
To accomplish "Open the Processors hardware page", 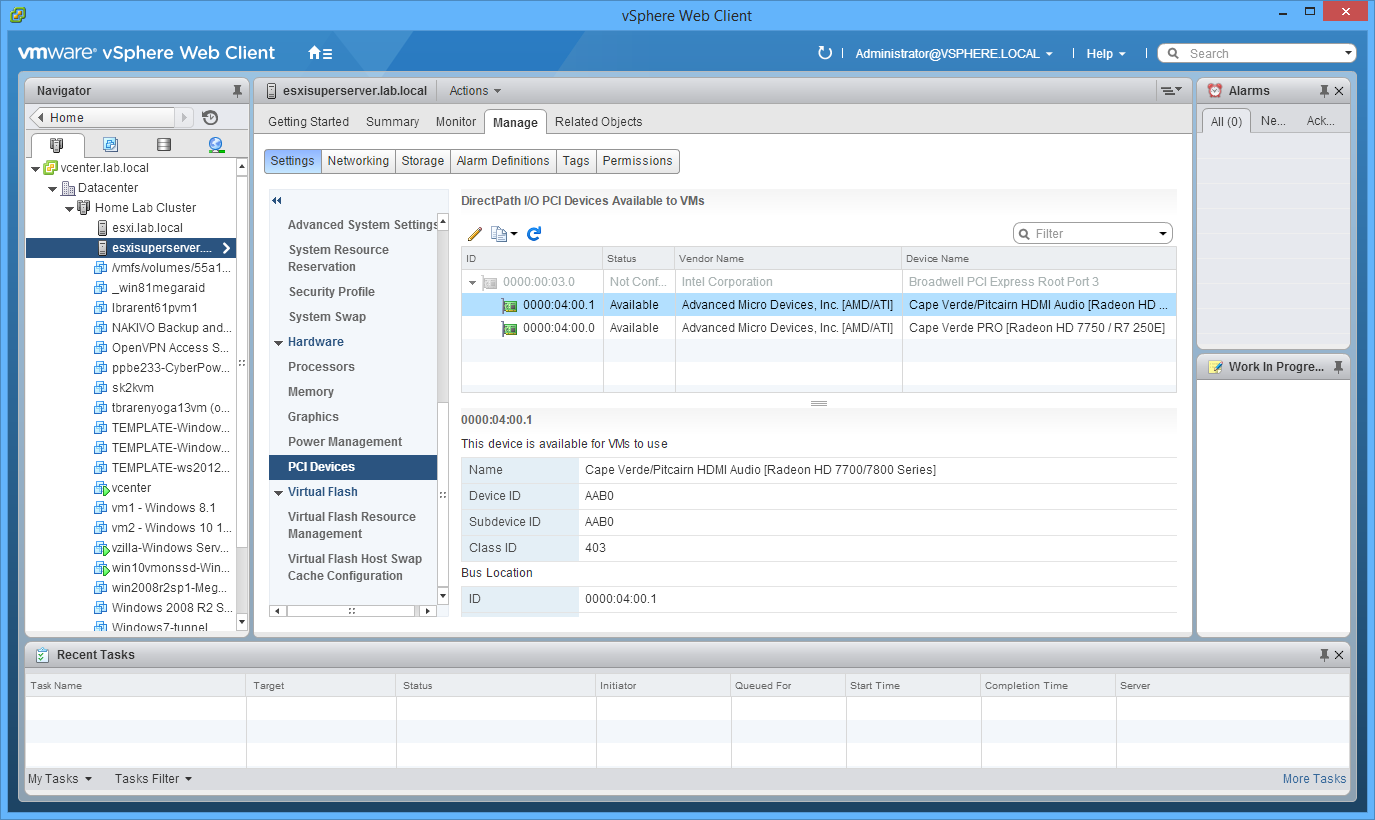I will pos(322,367).
